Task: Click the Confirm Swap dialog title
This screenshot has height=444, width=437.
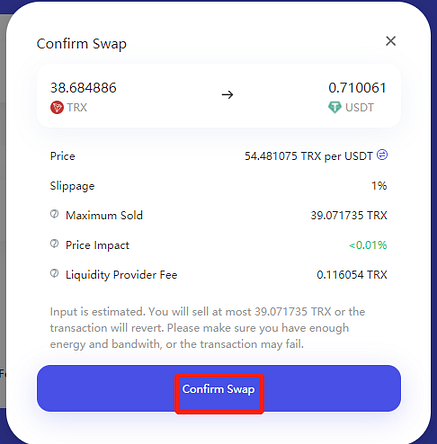Action: pos(82,44)
